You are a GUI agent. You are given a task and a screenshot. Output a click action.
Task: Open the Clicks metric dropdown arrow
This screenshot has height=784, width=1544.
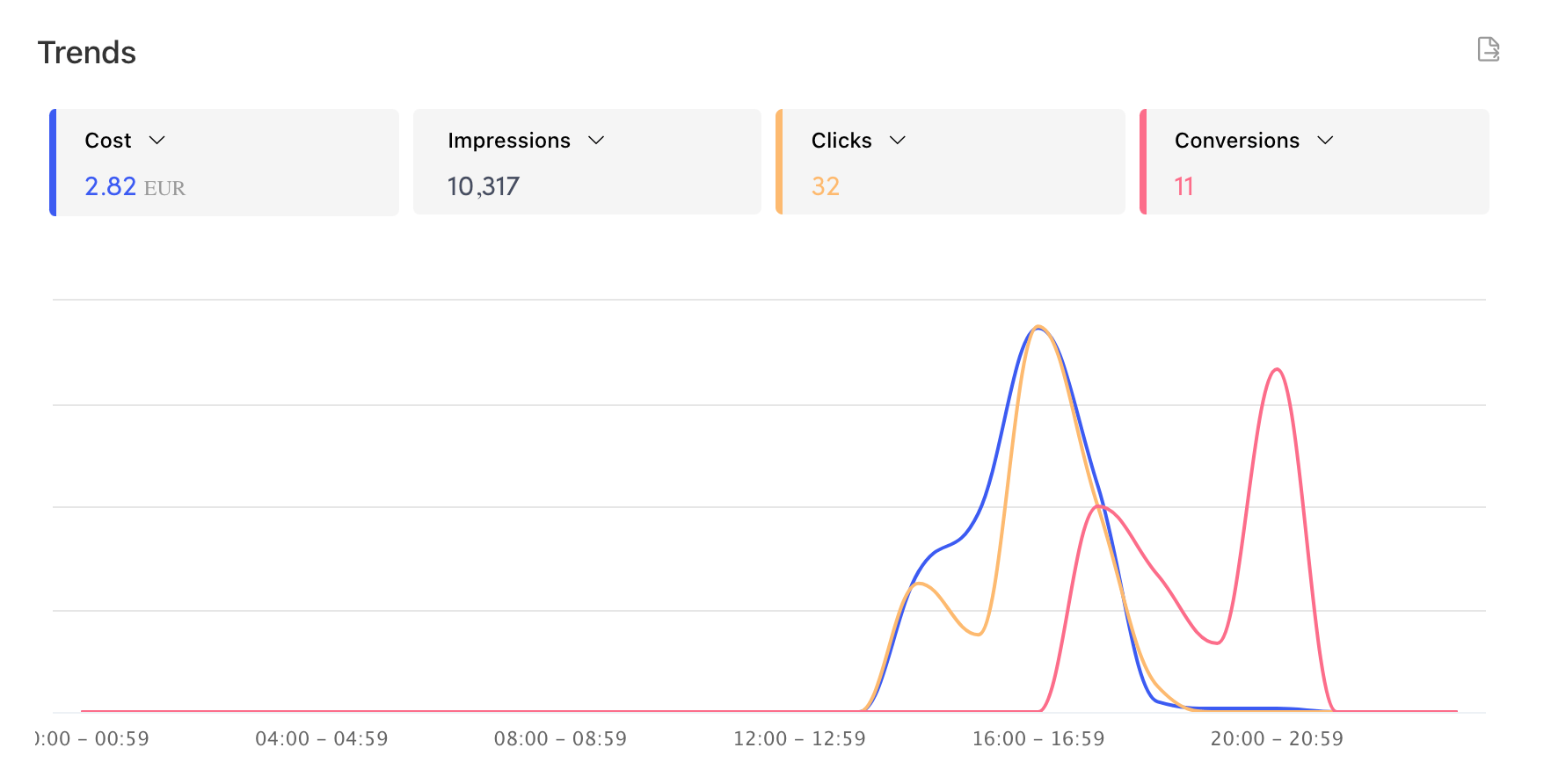pos(898,141)
